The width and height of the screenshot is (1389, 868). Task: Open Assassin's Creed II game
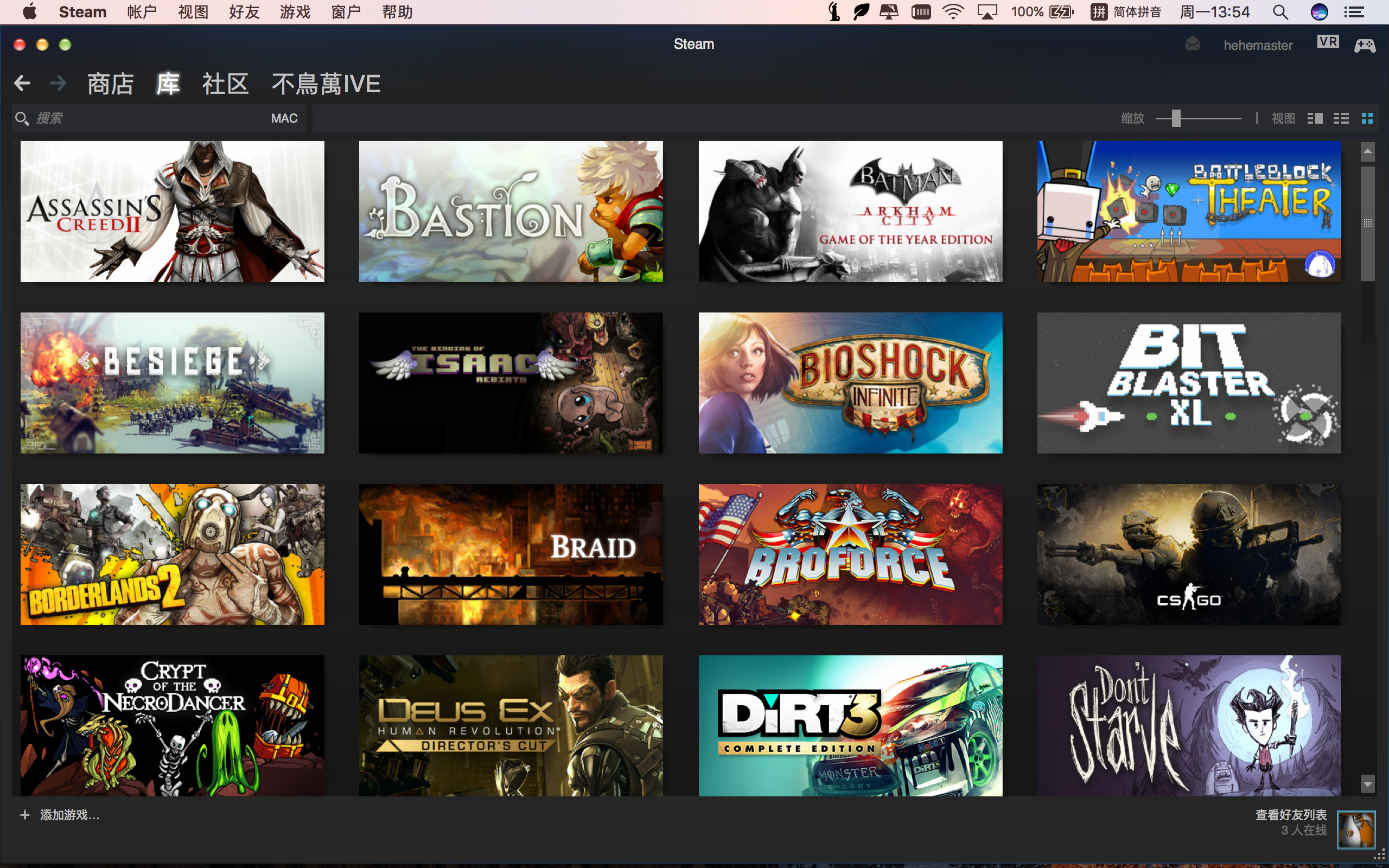pyautogui.click(x=173, y=211)
